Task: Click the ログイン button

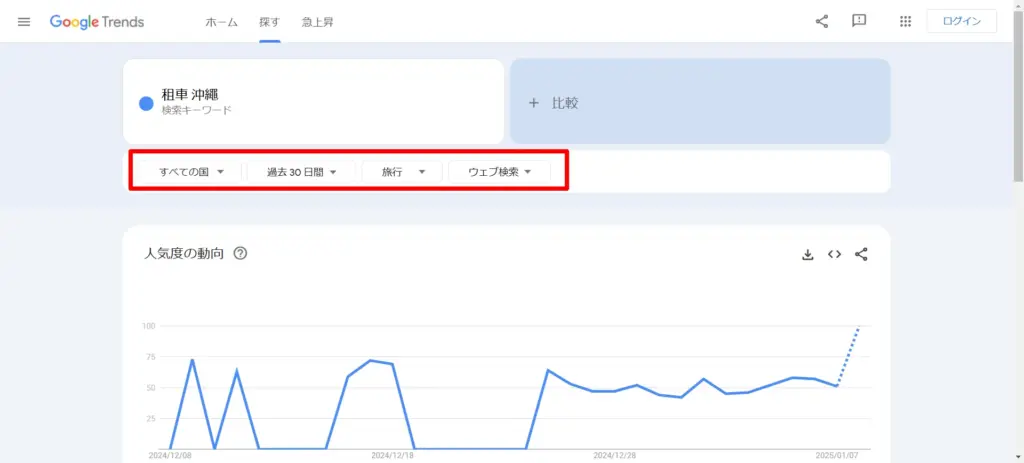Action: click(x=961, y=21)
